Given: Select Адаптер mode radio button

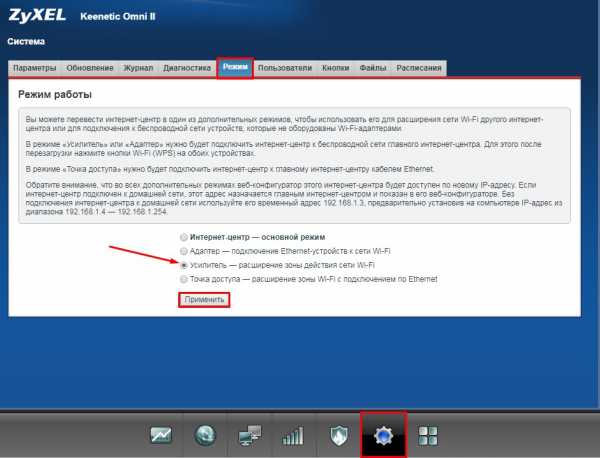Looking at the screenshot, I should pos(184,251).
